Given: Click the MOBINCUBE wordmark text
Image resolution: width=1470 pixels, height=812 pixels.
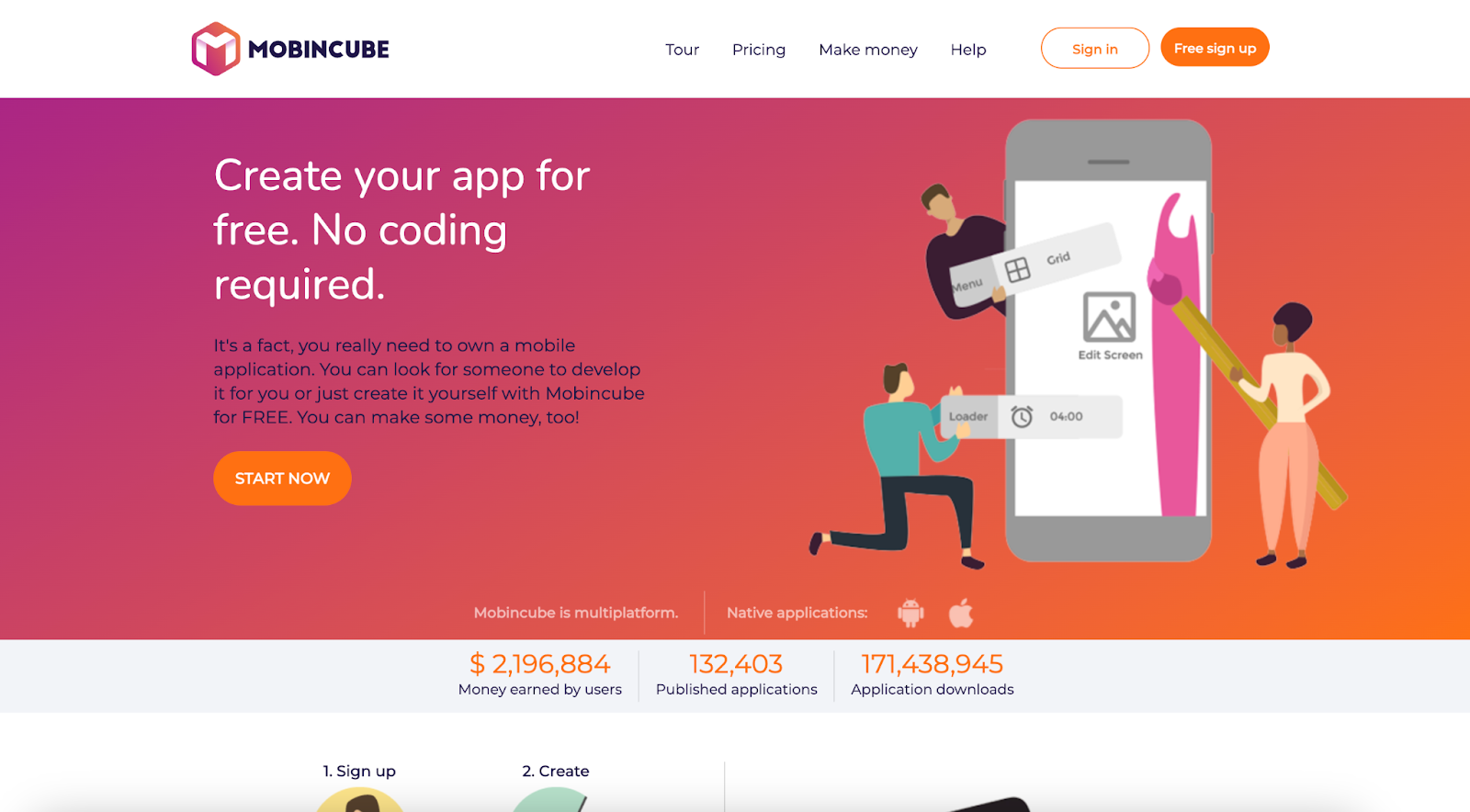Looking at the screenshot, I should (x=319, y=50).
